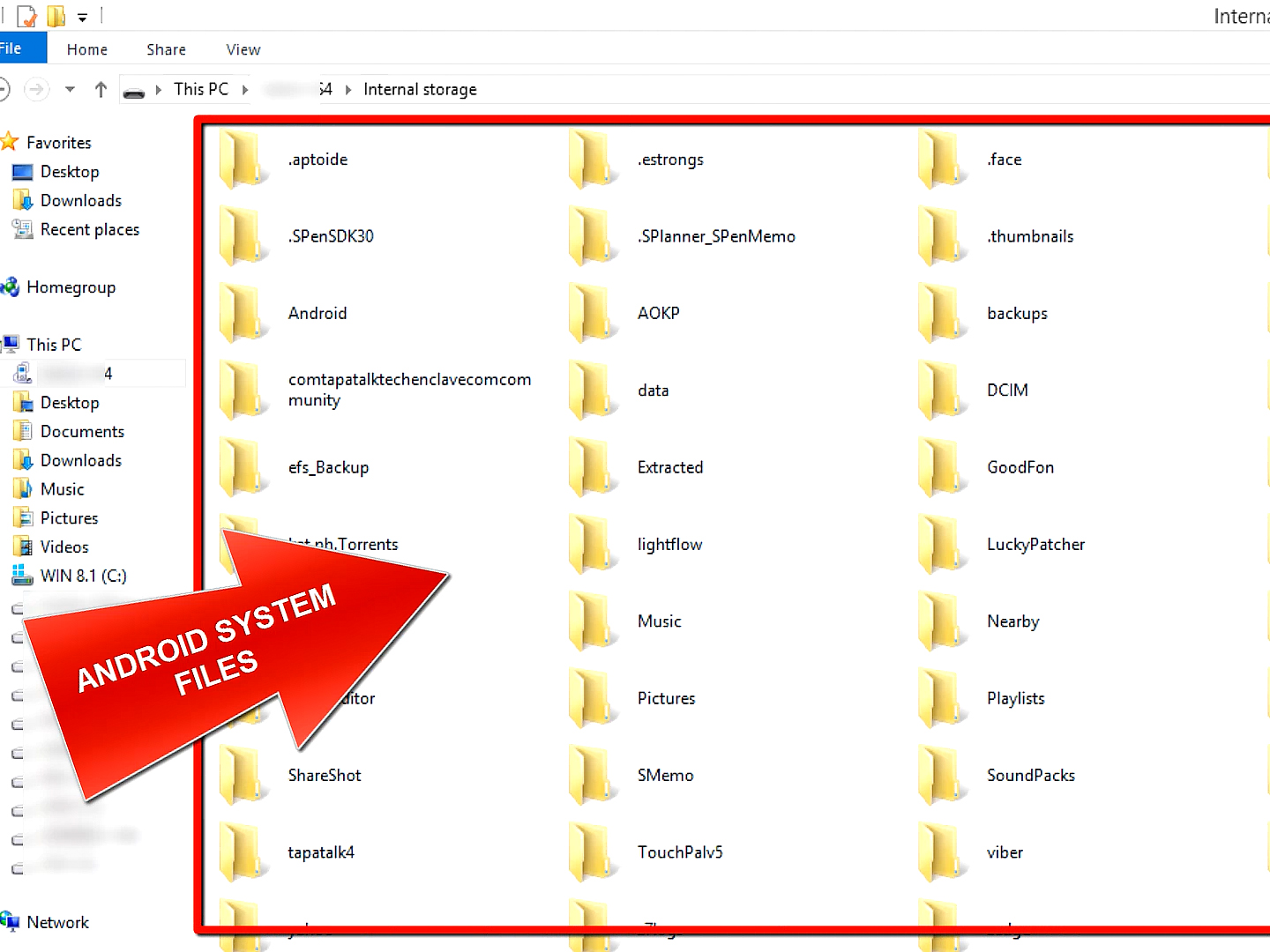The height and width of the screenshot is (952, 1270).
Task: Open Pictures from the navigation pane
Action: tap(69, 517)
